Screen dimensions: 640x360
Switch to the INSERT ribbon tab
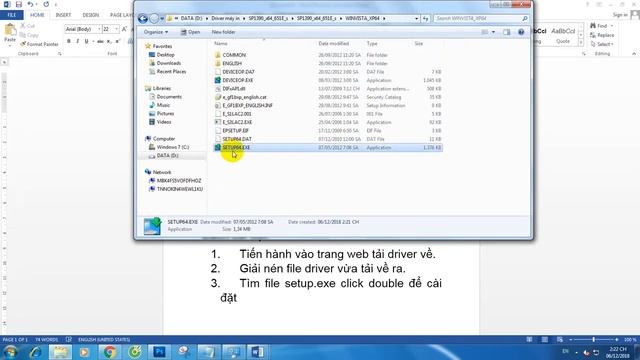(63, 15)
